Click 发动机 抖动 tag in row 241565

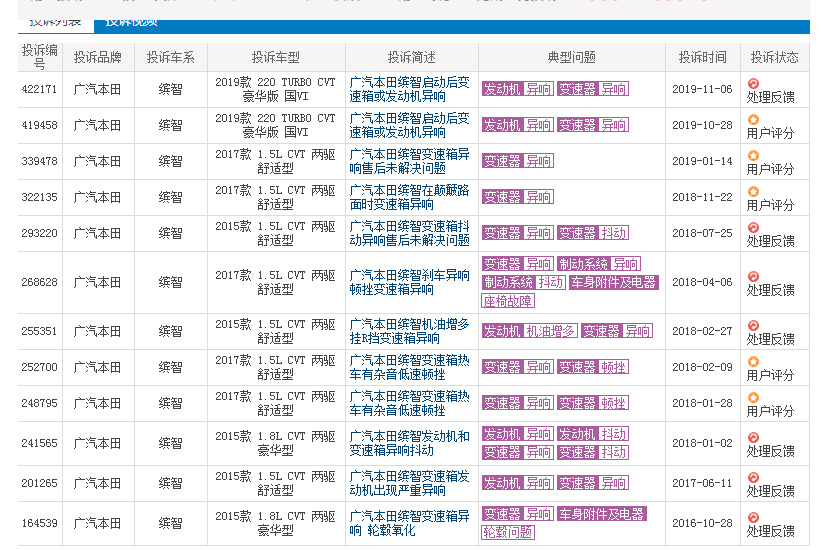click(x=593, y=434)
